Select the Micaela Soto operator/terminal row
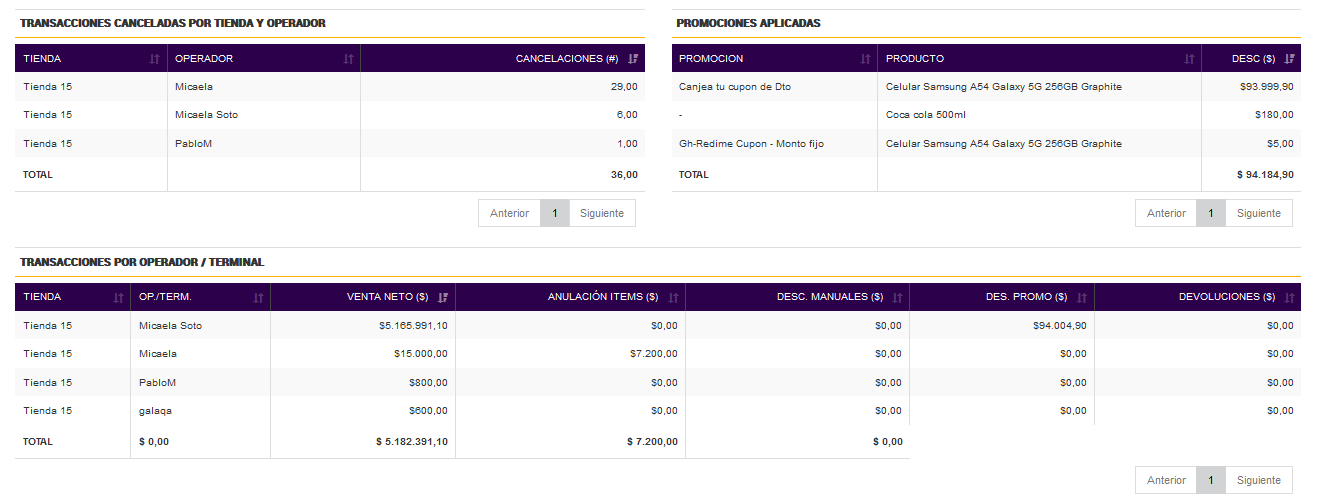This screenshot has width=1333, height=503. (658, 325)
